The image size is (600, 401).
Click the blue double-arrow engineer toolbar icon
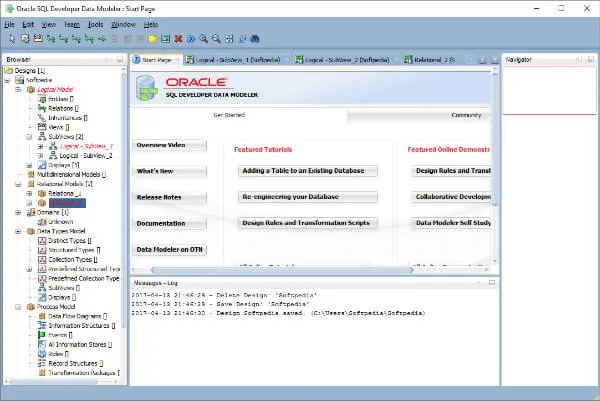191,39
